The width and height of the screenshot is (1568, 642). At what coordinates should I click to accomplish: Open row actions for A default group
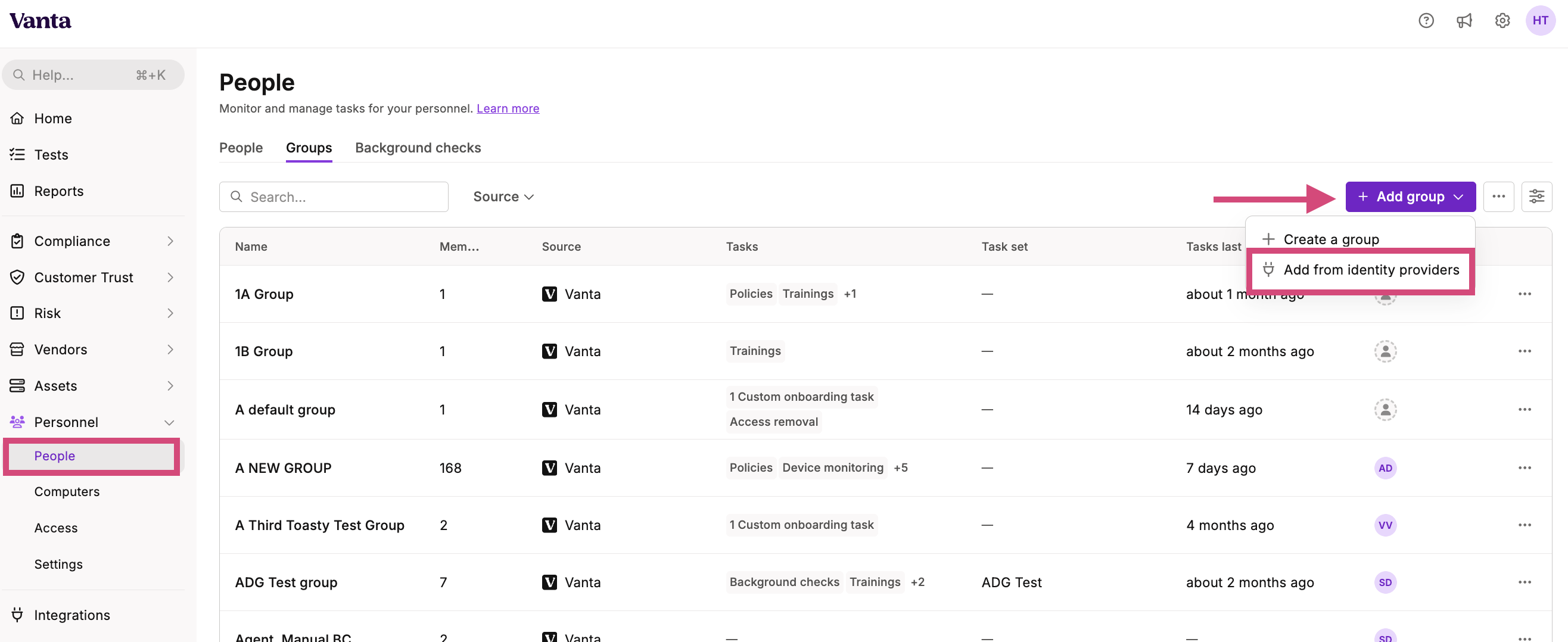(x=1524, y=410)
